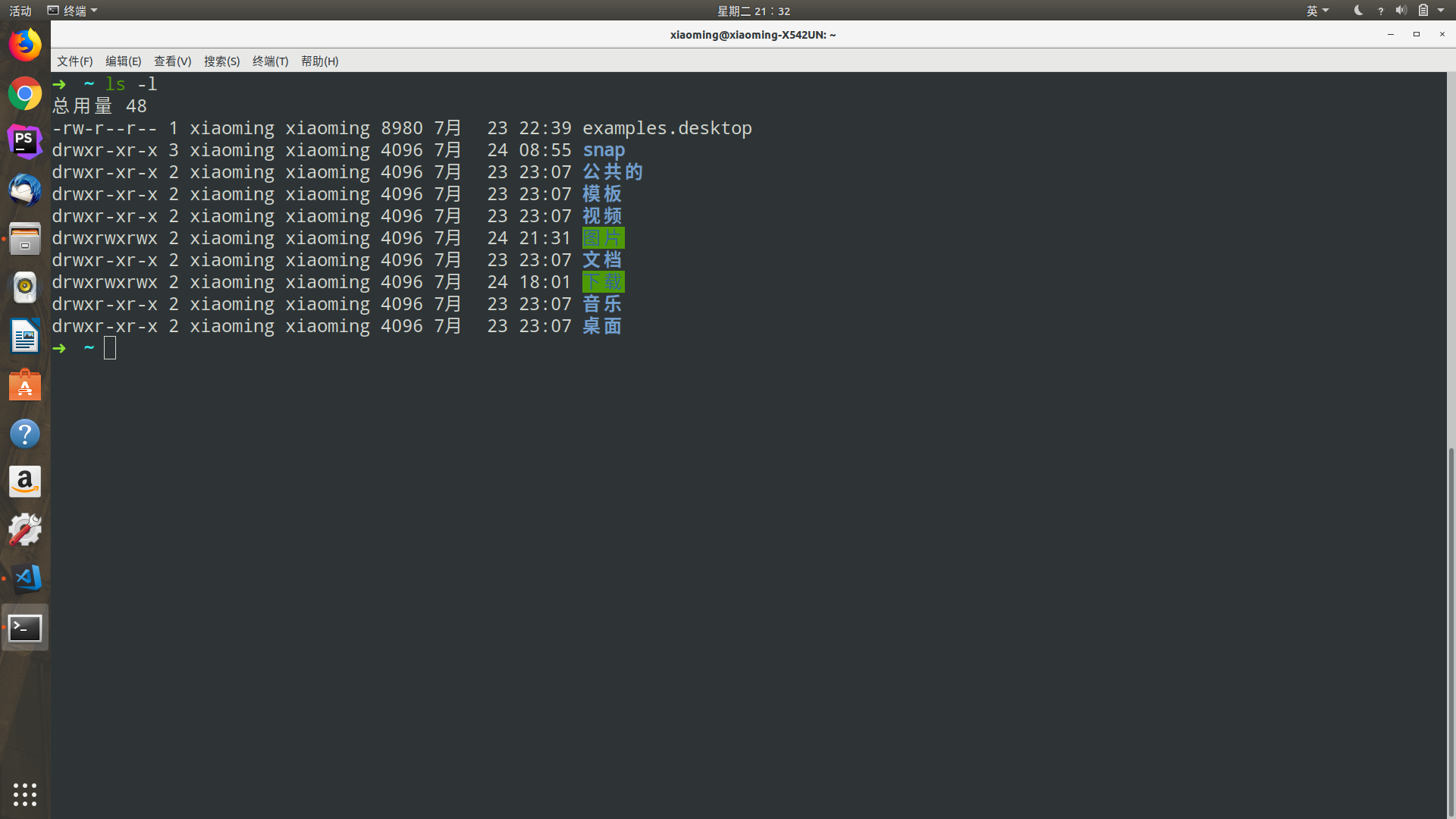Viewport: 1456px width, 819px height.
Task: Expand the system menu arrow
Action: pos(1441,11)
